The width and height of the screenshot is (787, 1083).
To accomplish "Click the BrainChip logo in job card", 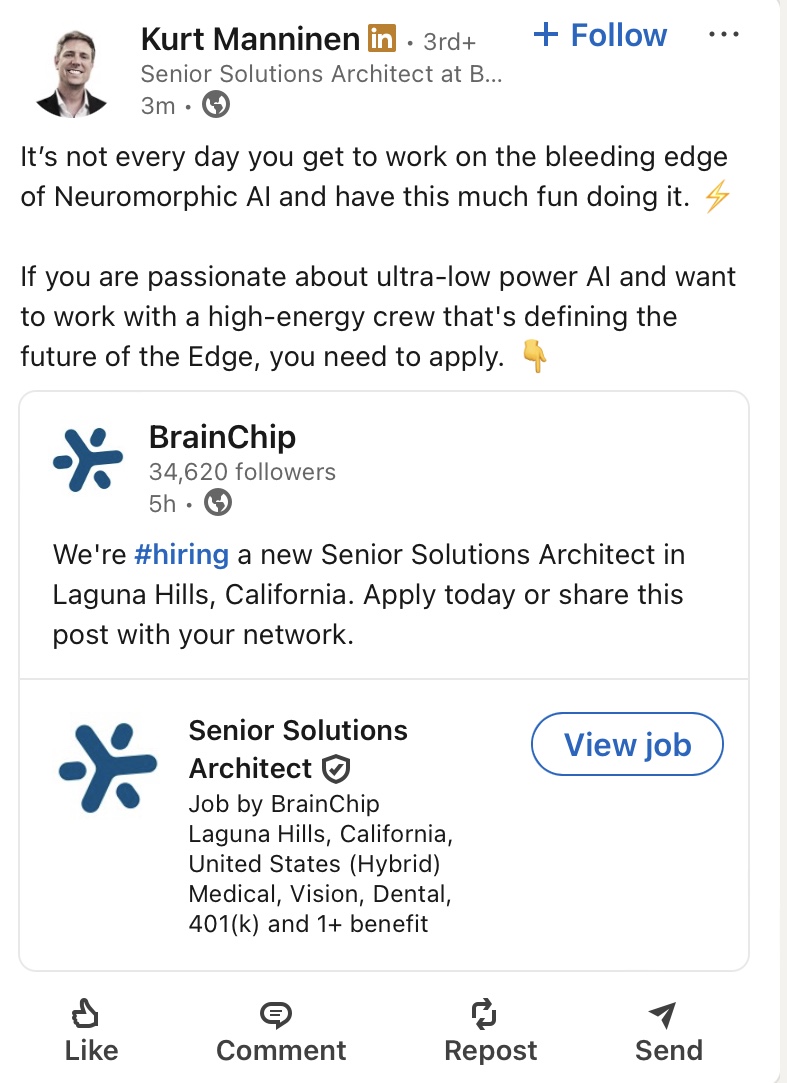I will point(108,766).
